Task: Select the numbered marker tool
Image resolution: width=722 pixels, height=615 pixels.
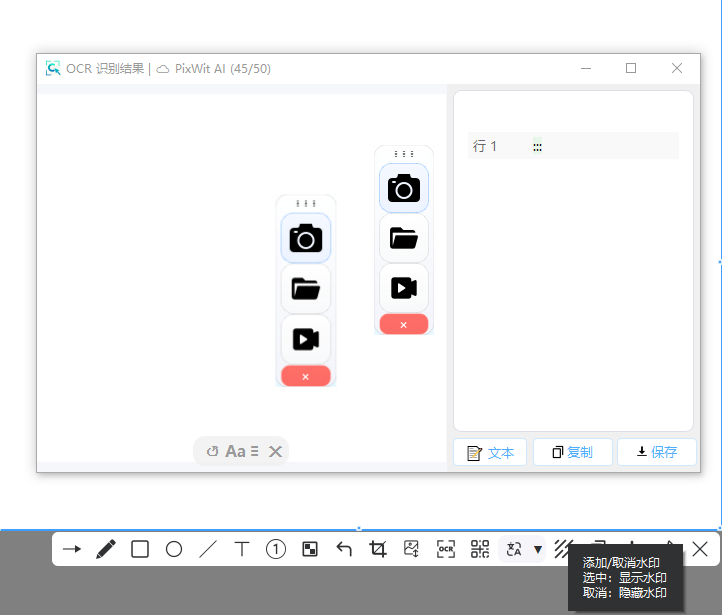Action: point(276,549)
